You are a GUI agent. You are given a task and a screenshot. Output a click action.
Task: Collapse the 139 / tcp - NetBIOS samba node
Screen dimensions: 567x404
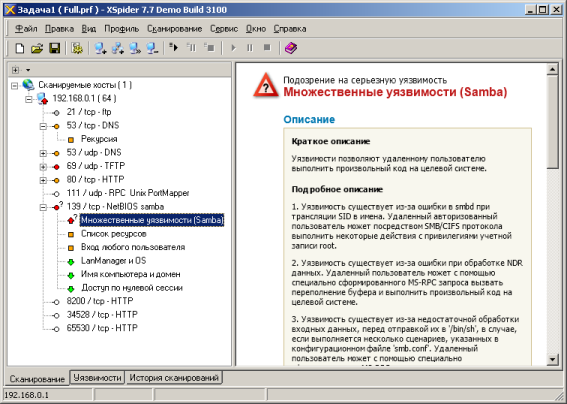(x=43, y=207)
